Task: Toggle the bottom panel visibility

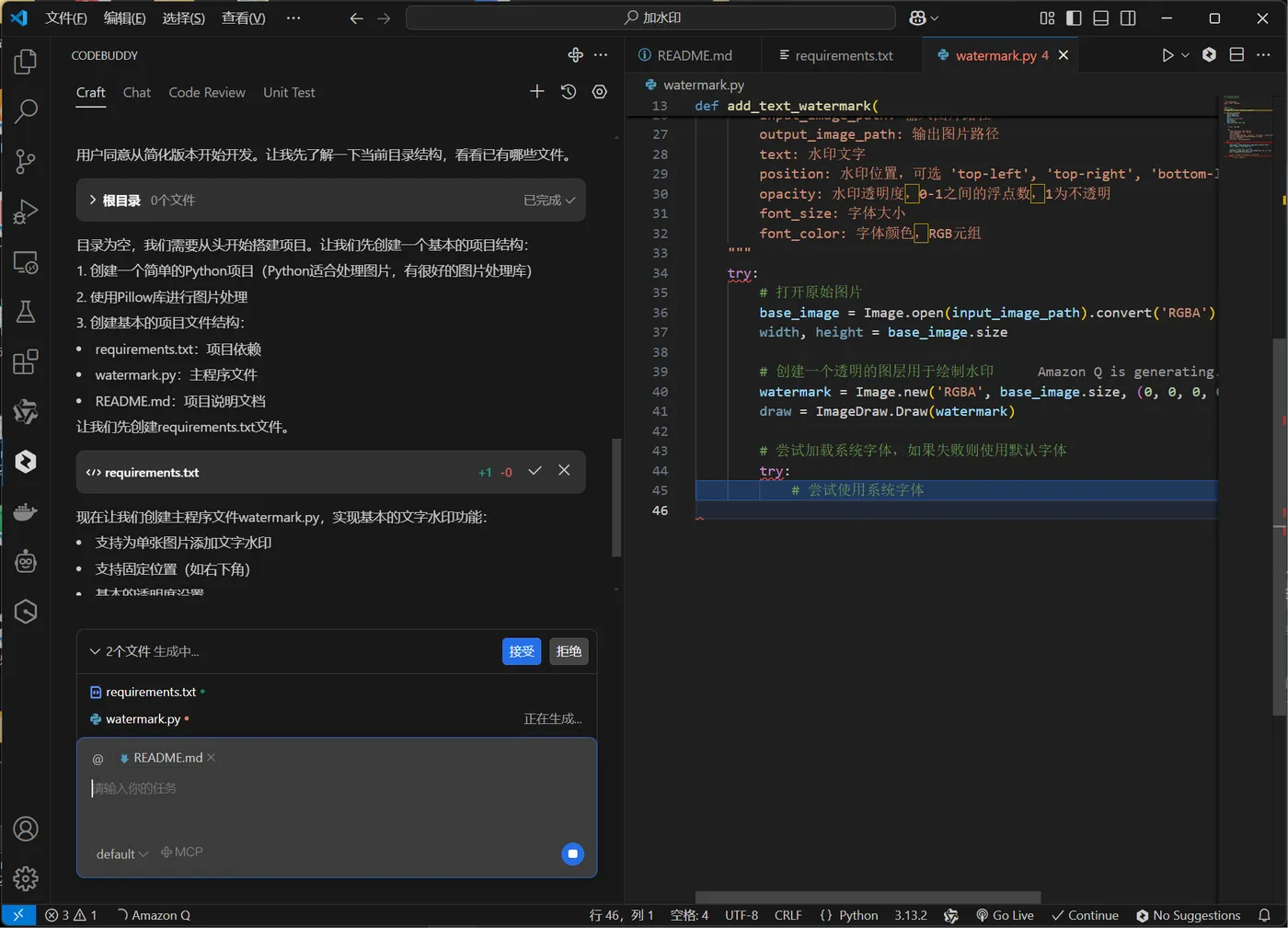Action: (1101, 17)
